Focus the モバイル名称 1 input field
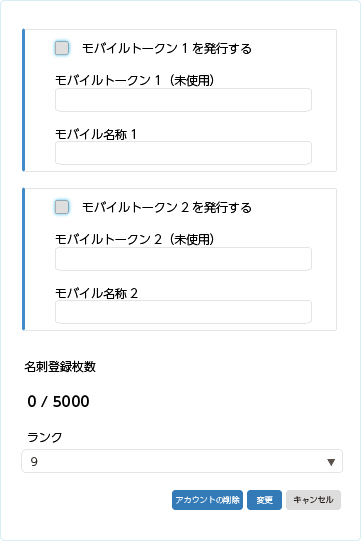 [x=183, y=153]
